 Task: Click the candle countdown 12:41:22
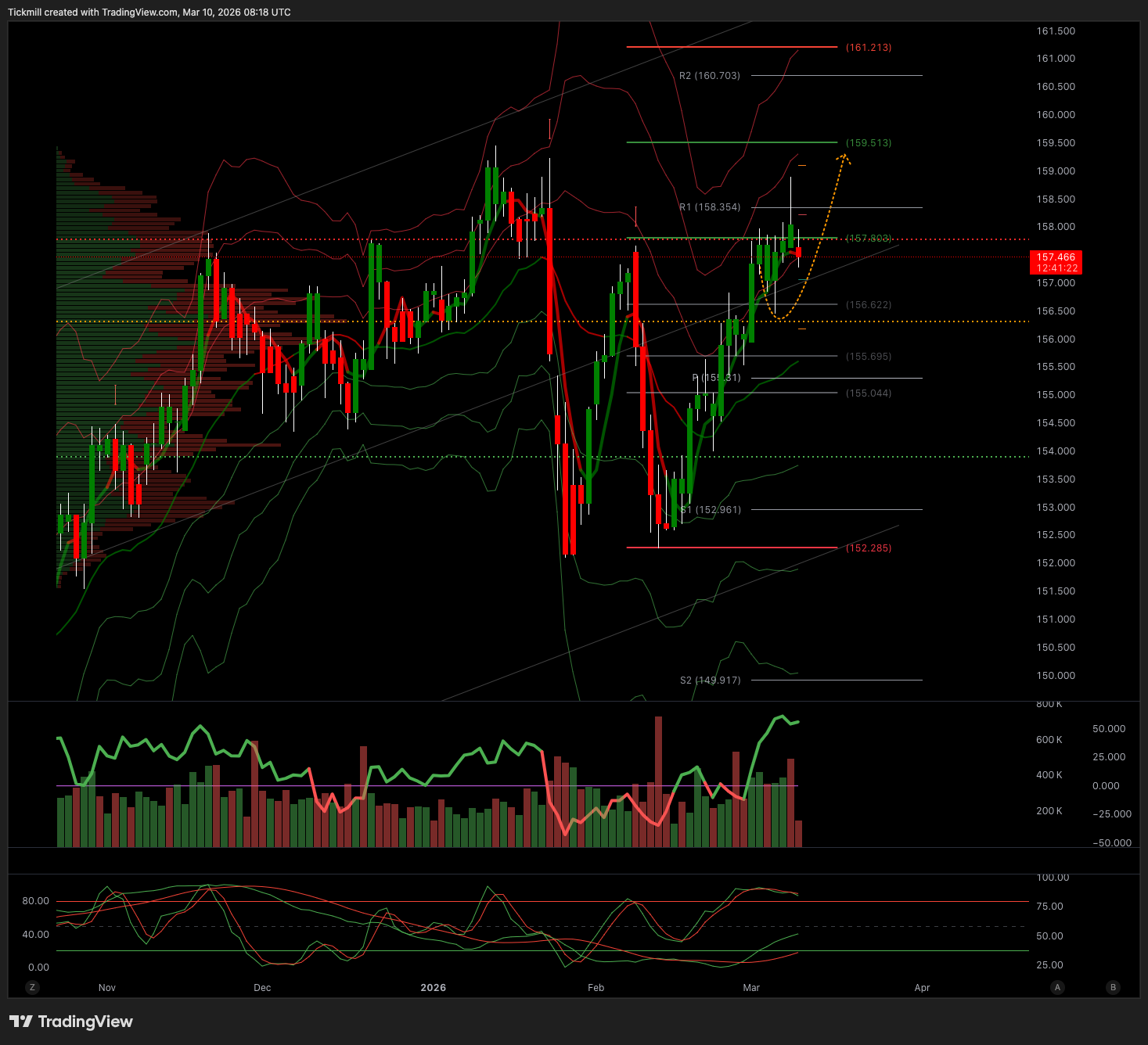tap(1056, 268)
